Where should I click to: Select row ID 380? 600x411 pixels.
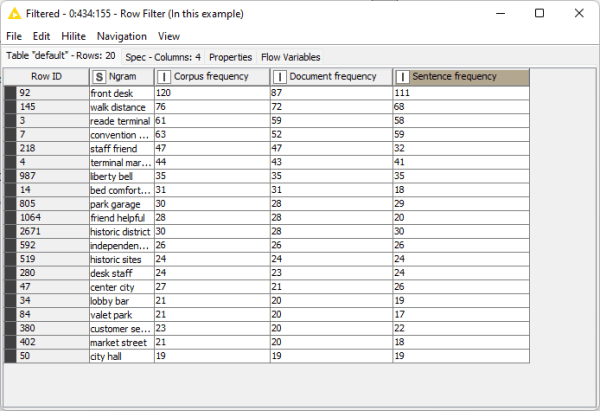click(x=52, y=328)
